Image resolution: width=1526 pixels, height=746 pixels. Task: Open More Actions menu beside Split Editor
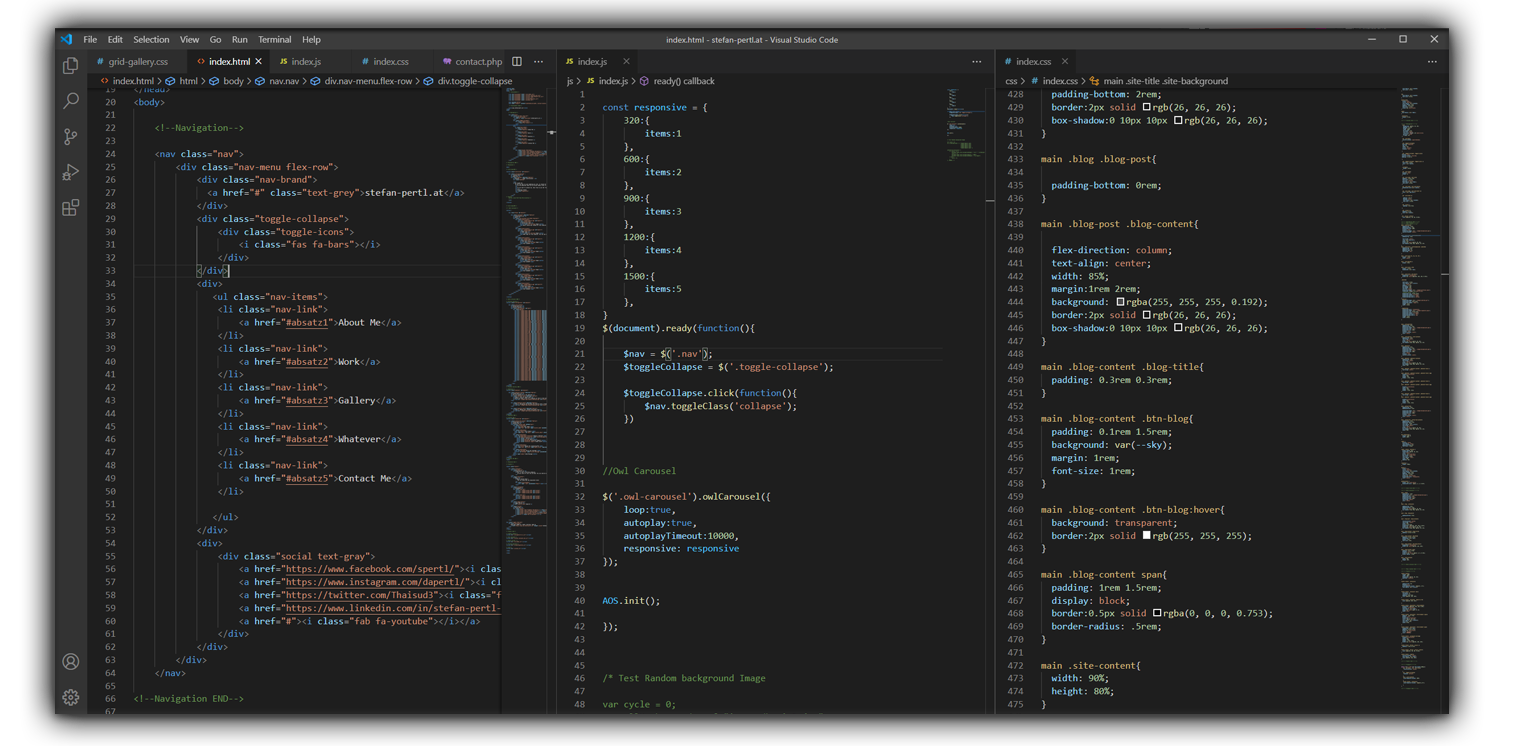(539, 62)
